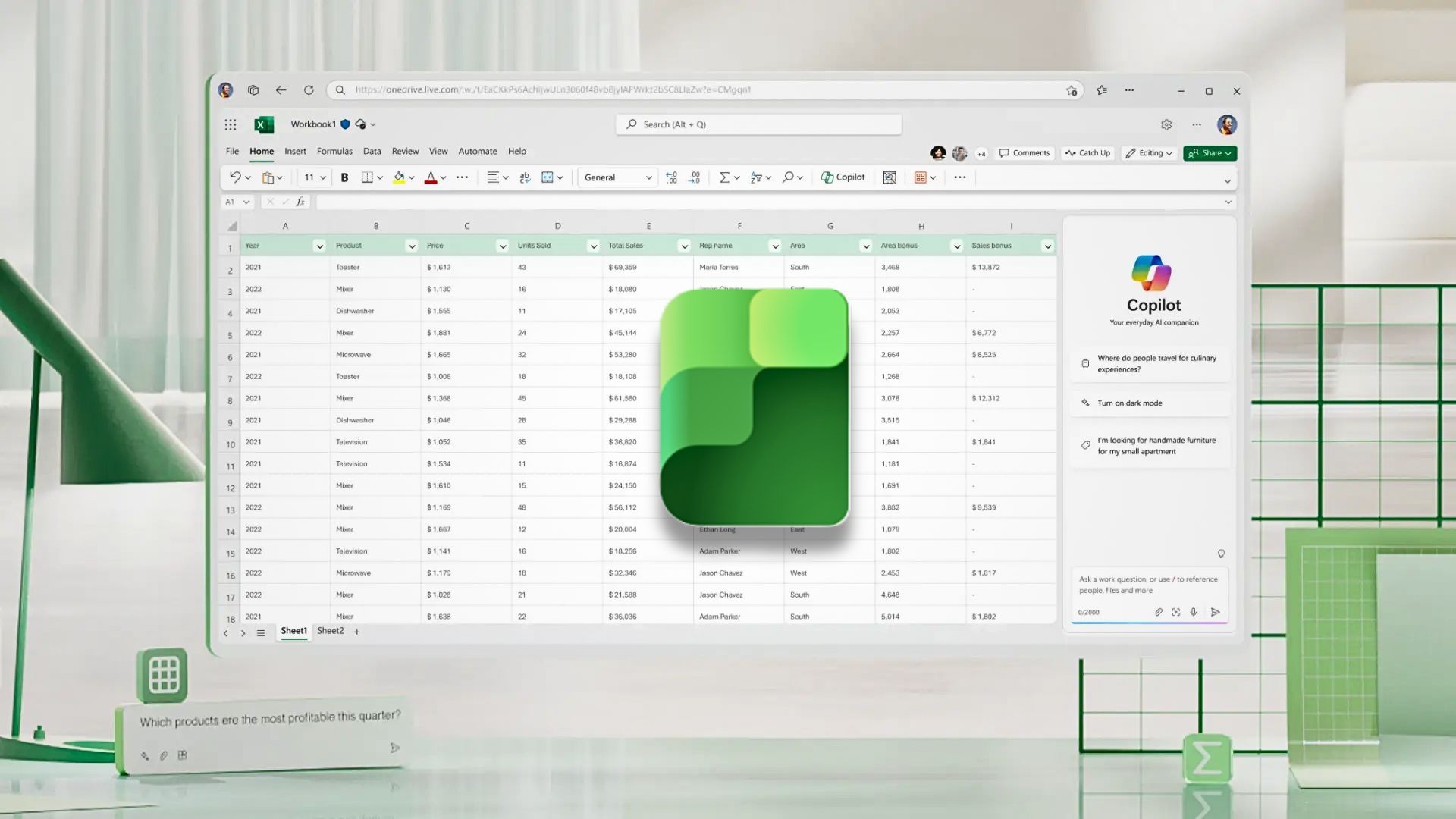This screenshot has height=819, width=1456.
Task: Click the Search (Alt + Q) box
Action: tap(758, 124)
